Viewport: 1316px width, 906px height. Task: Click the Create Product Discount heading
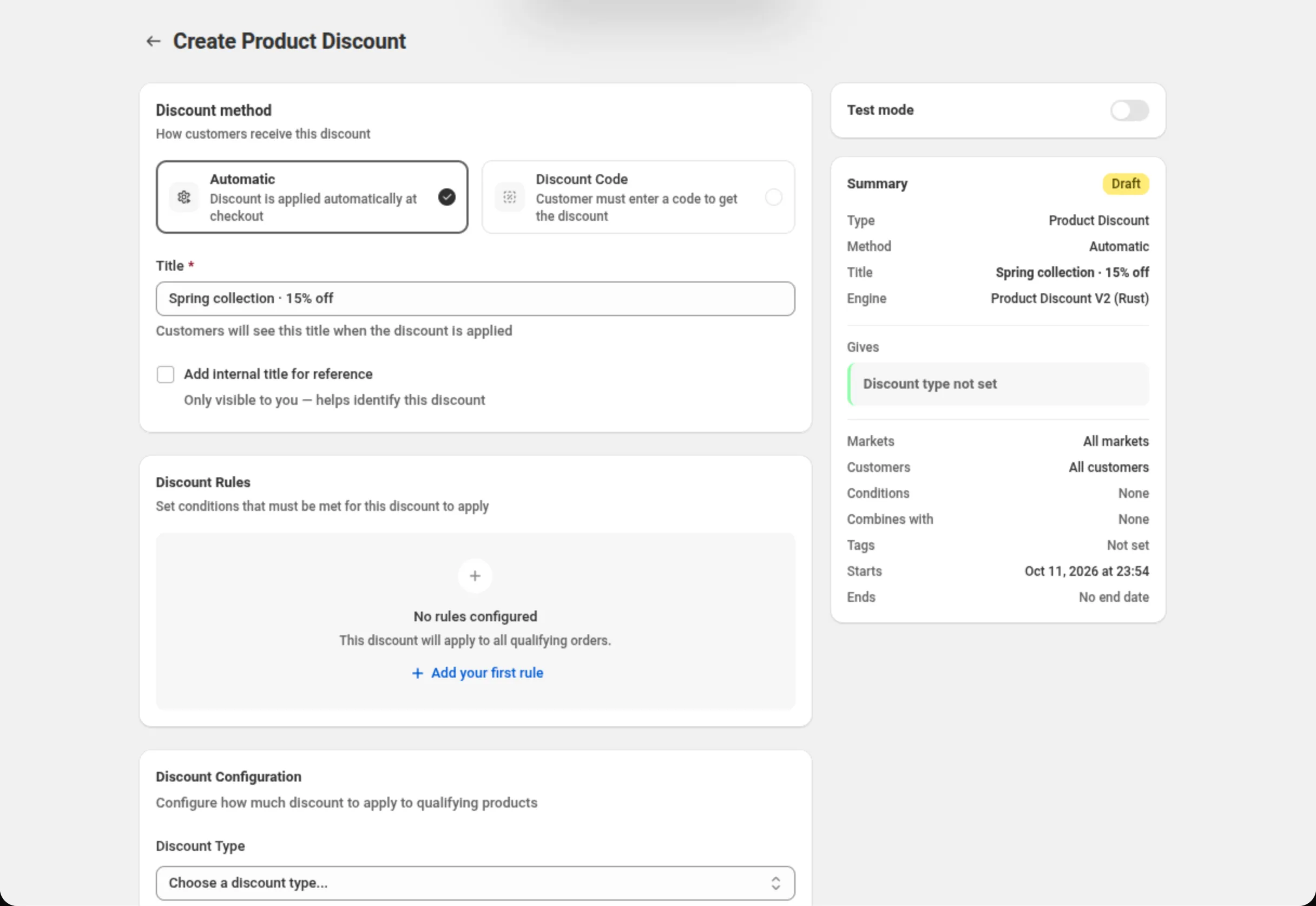tap(289, 41)
